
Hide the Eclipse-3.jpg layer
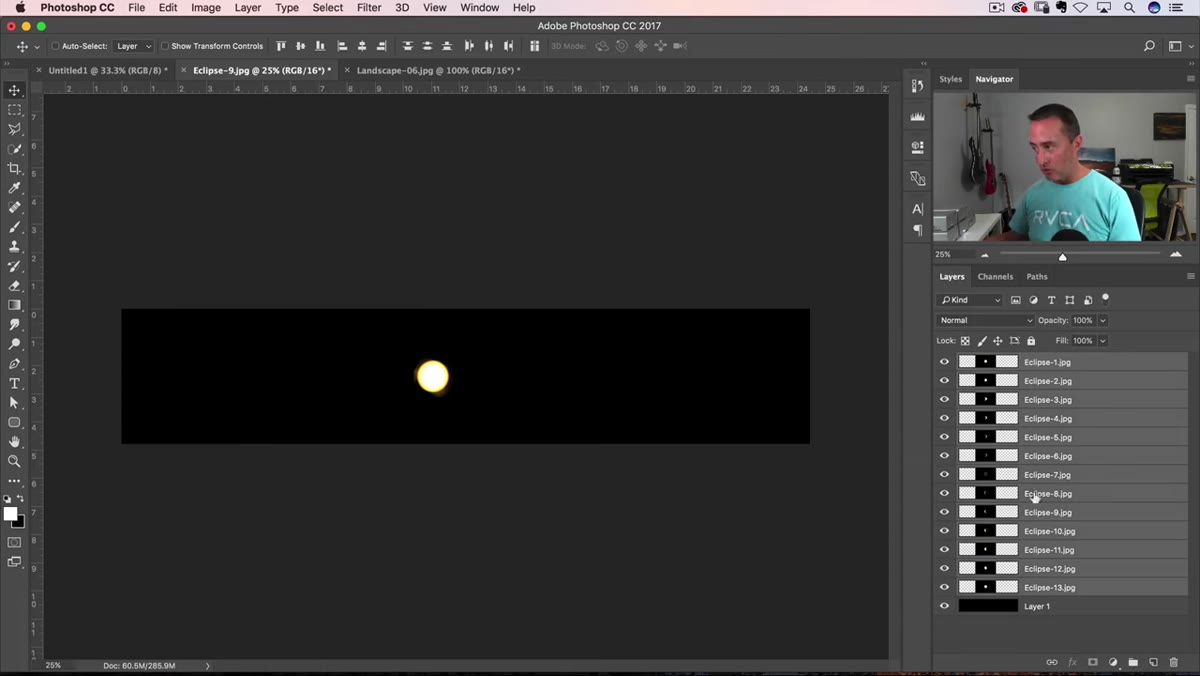click(x=944, y=400)
